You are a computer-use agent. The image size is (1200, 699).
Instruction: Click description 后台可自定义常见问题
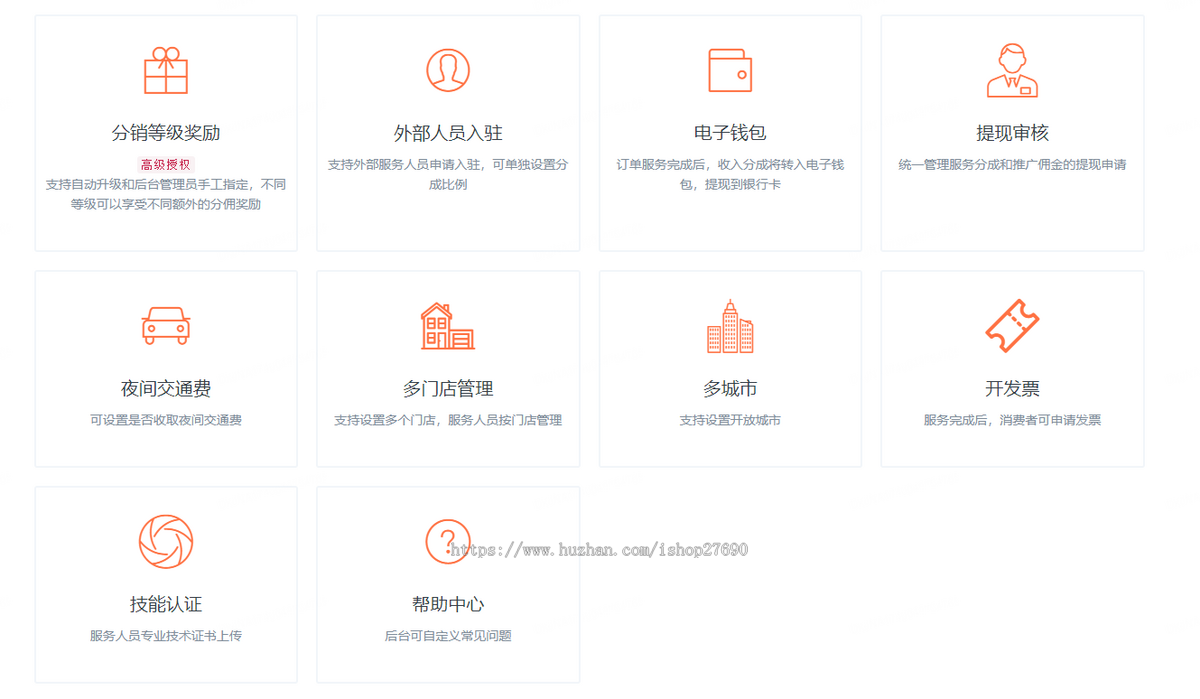point(448,636)
